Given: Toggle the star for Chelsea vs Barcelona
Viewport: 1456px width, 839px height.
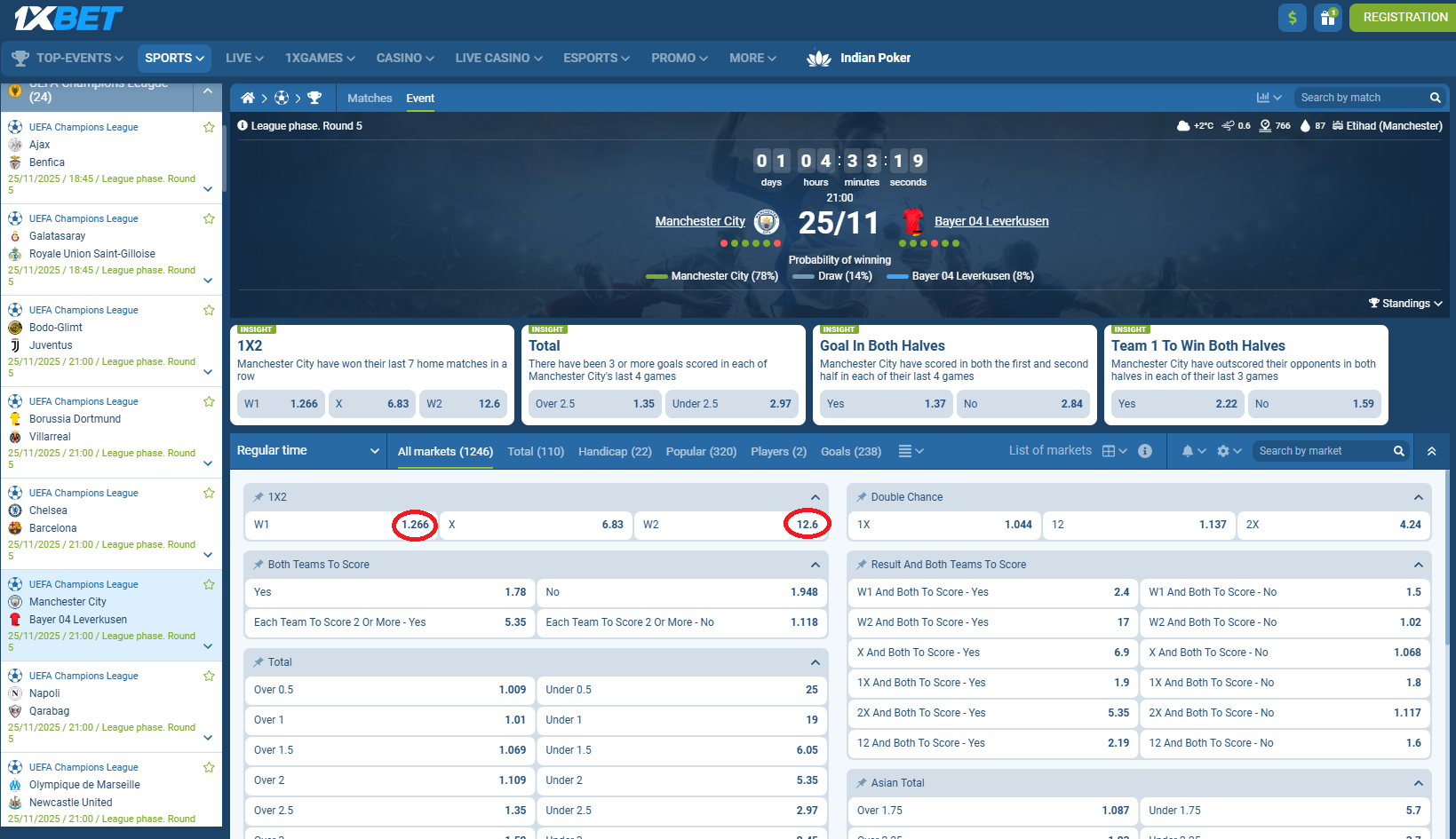Looking at the screenshot, I should click(209, 493).
